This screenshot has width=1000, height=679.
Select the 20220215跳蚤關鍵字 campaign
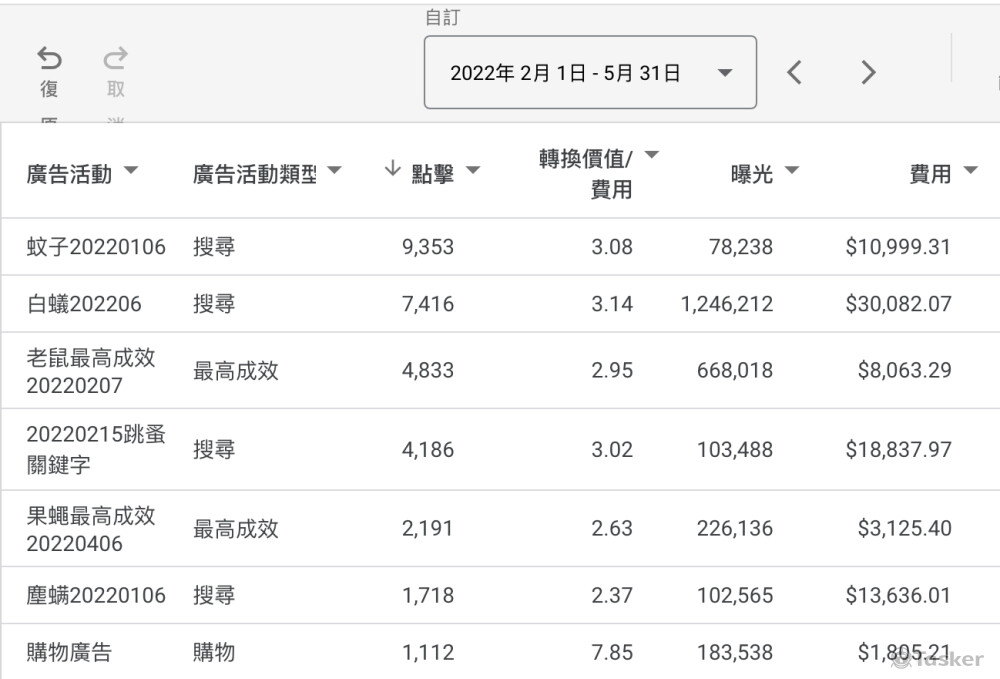click(96, 450)
